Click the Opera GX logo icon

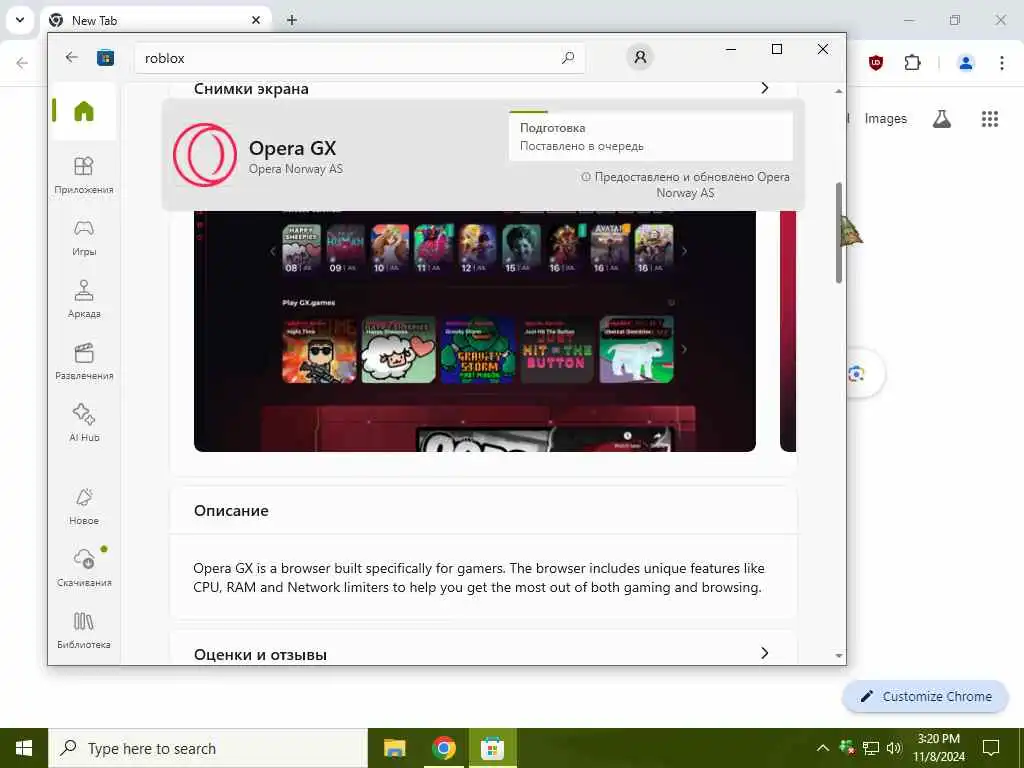click(x=205, y=155)
